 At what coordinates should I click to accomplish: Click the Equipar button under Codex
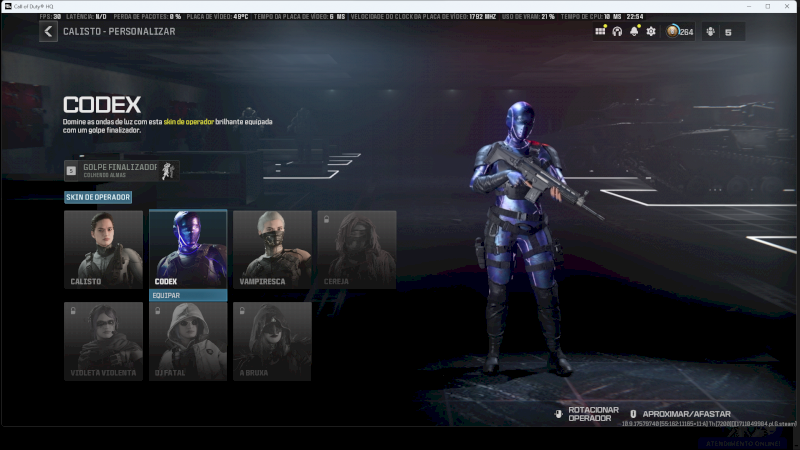pyautogui.click(x=188, y=295)
